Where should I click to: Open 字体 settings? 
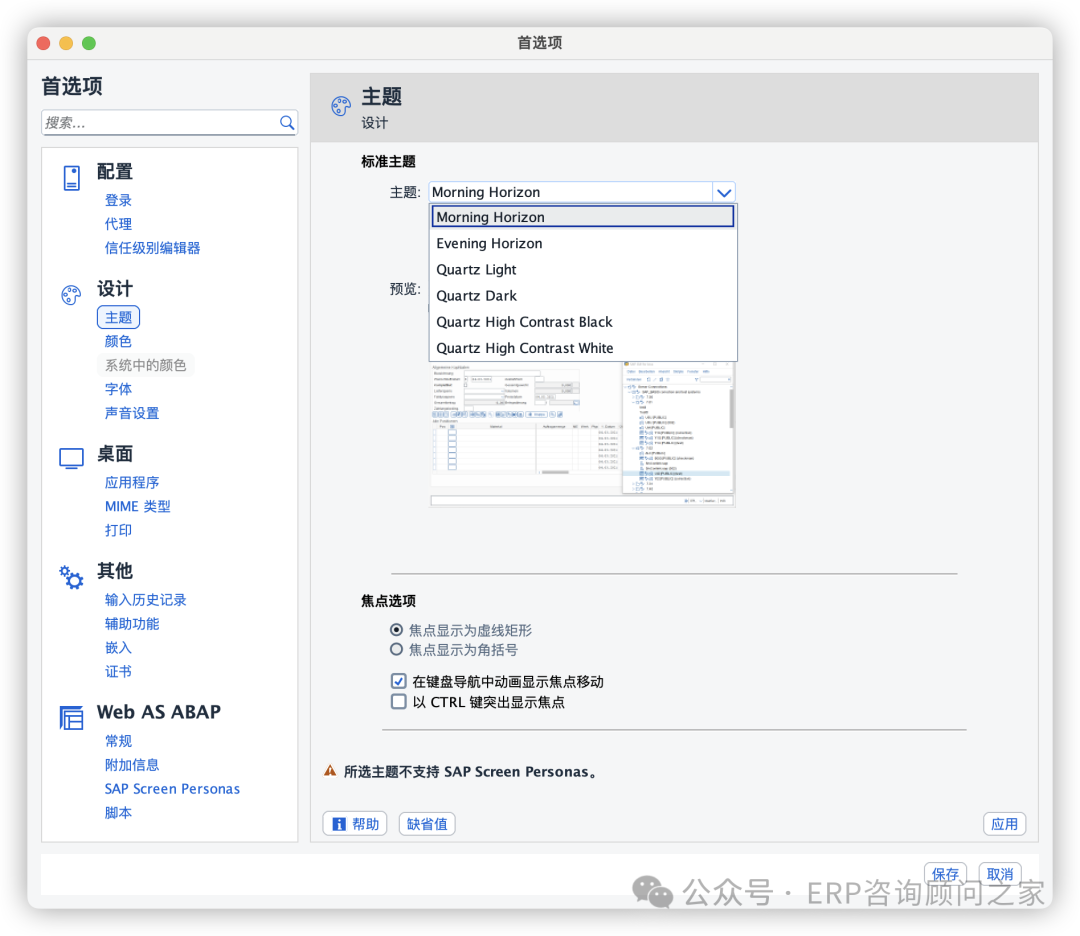coord(118,389)
